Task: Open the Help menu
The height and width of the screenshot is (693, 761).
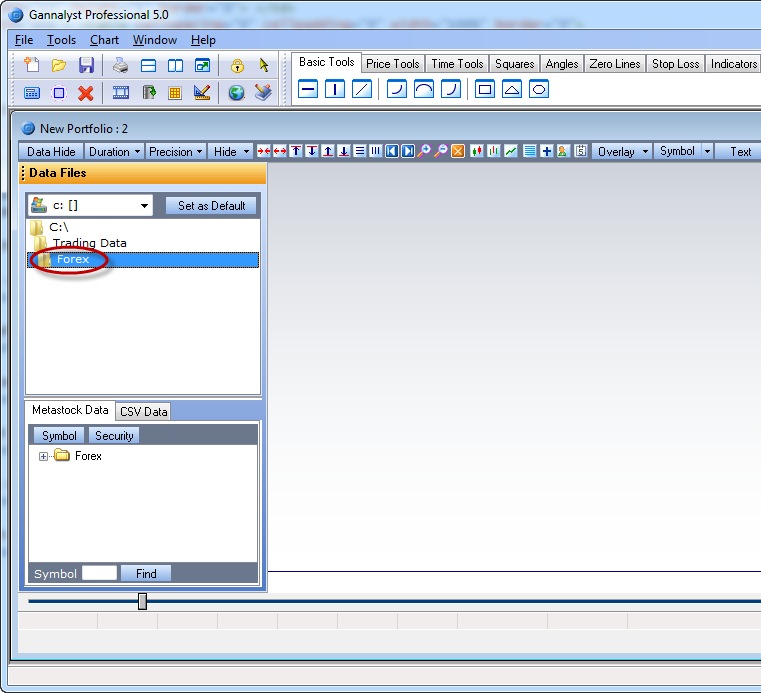Action: (x=203, y=40)
